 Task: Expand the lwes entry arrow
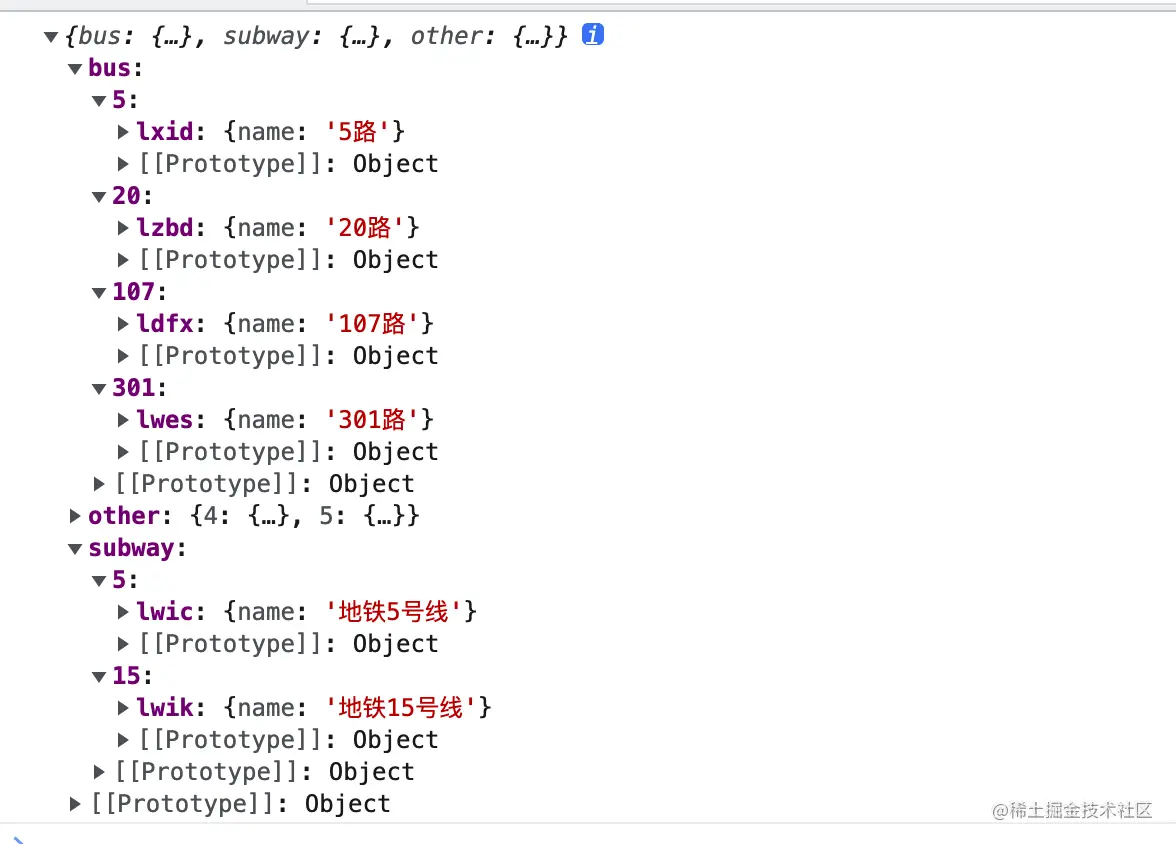[123, 419]
